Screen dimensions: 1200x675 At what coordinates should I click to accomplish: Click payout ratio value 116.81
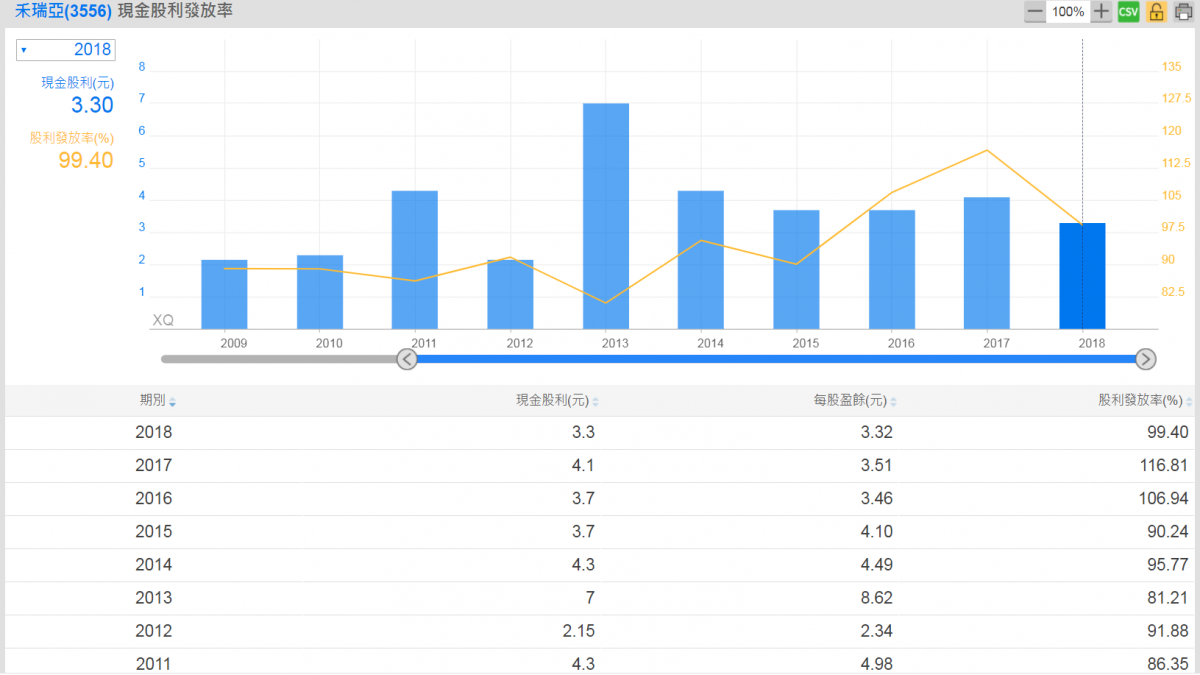click(1165, 465)
